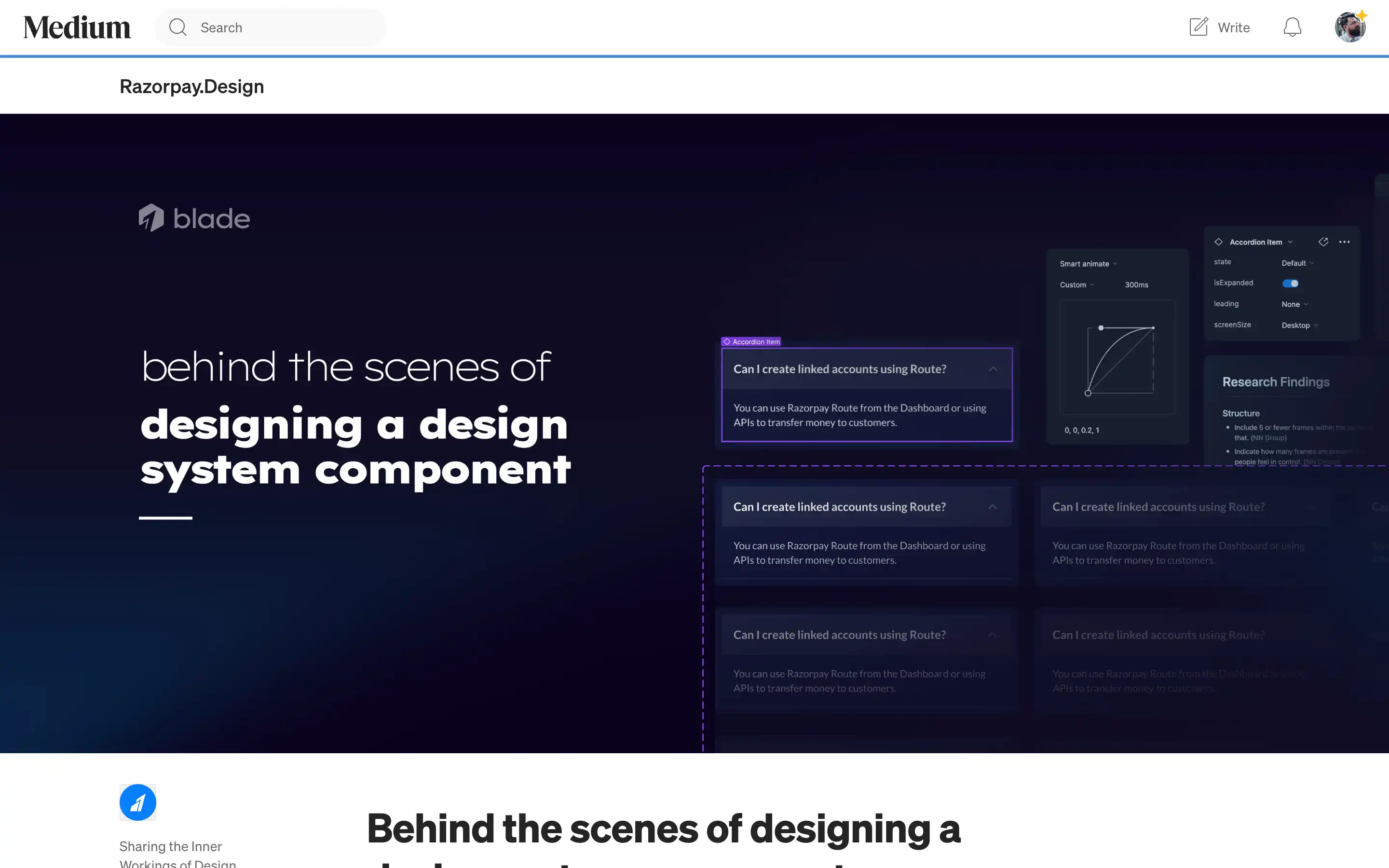1389x868 pixels.
Task: Click the search magnifier icon
Action: 178,27
